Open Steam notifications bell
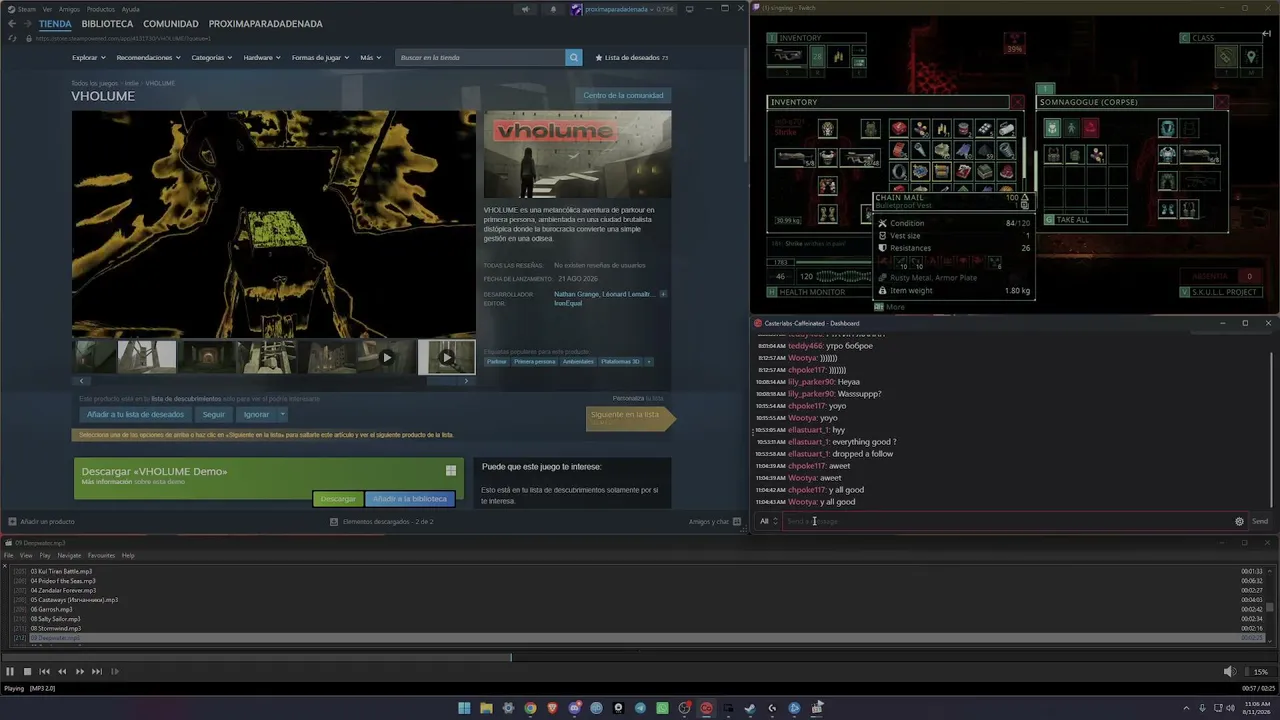The height and width of the screenshot is (720, 1280). (553, 10)
